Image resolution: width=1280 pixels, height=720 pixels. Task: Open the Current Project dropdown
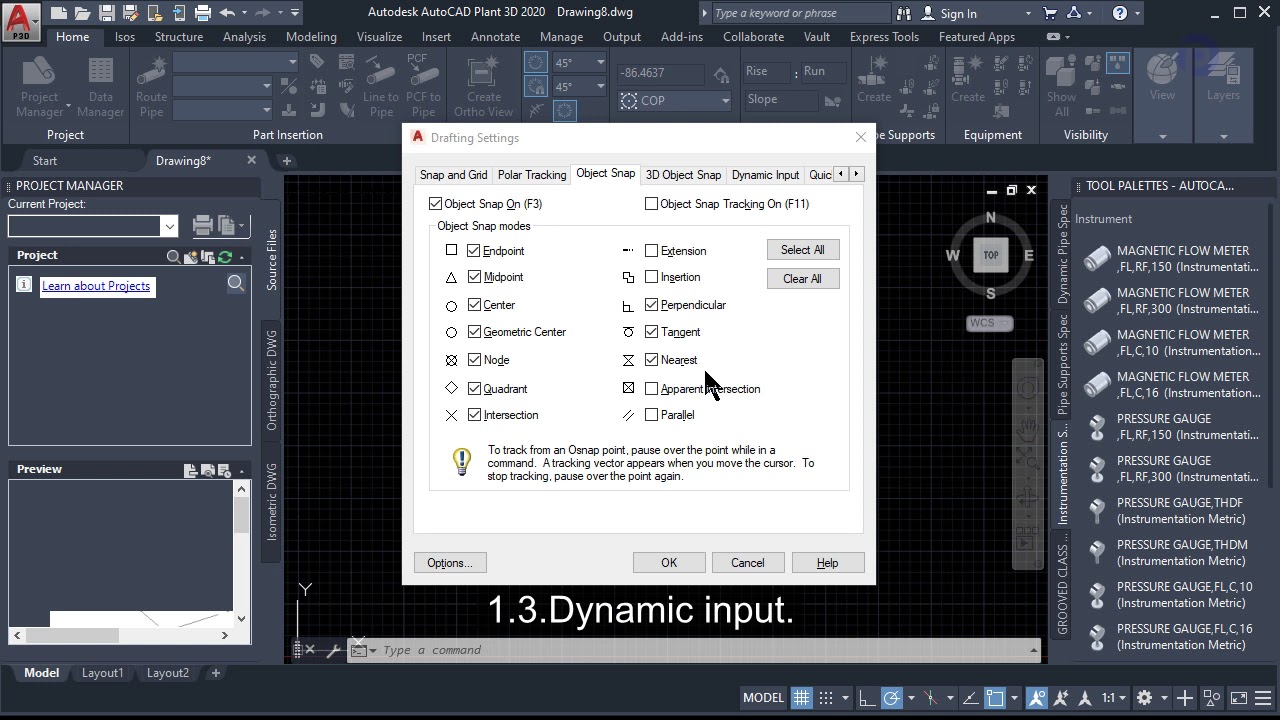(x=169, y=226)
